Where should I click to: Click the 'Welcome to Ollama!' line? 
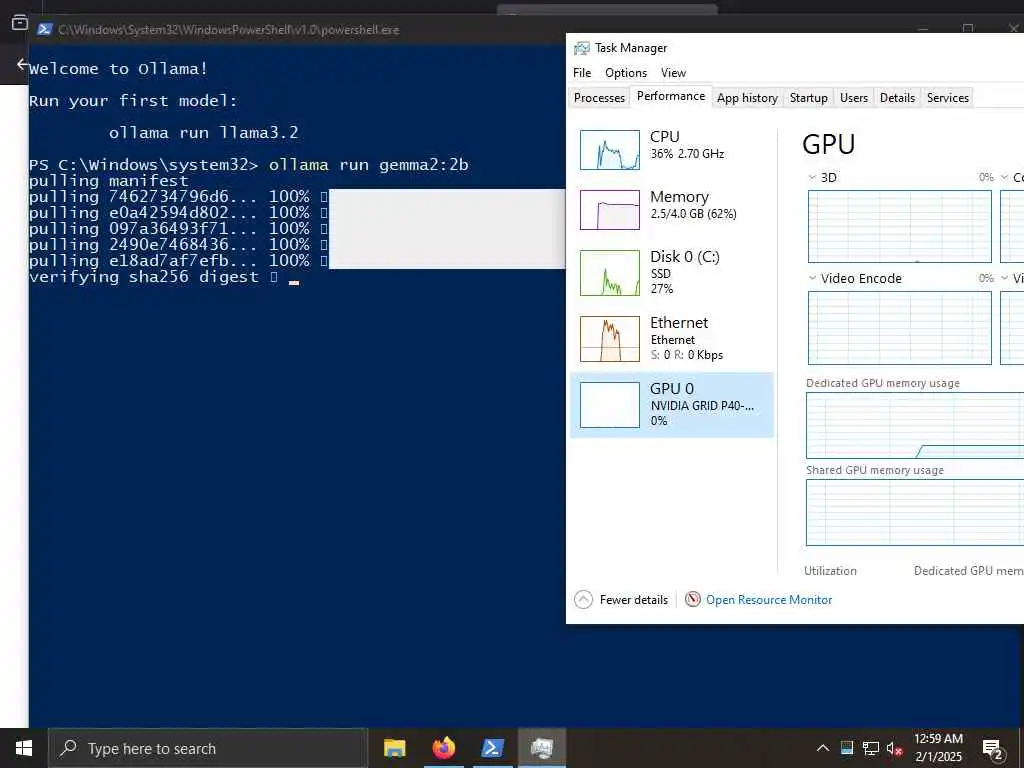pos(118,69)
